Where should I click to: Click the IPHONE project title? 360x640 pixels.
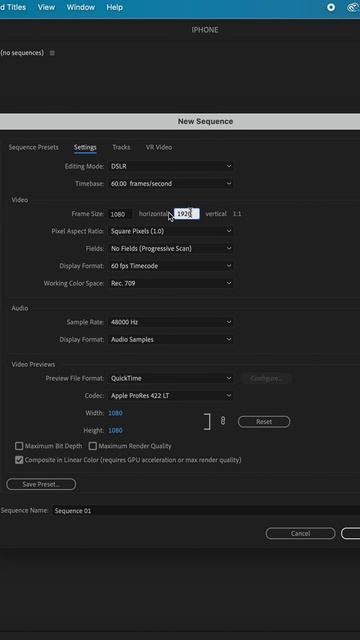coord(205,30)
